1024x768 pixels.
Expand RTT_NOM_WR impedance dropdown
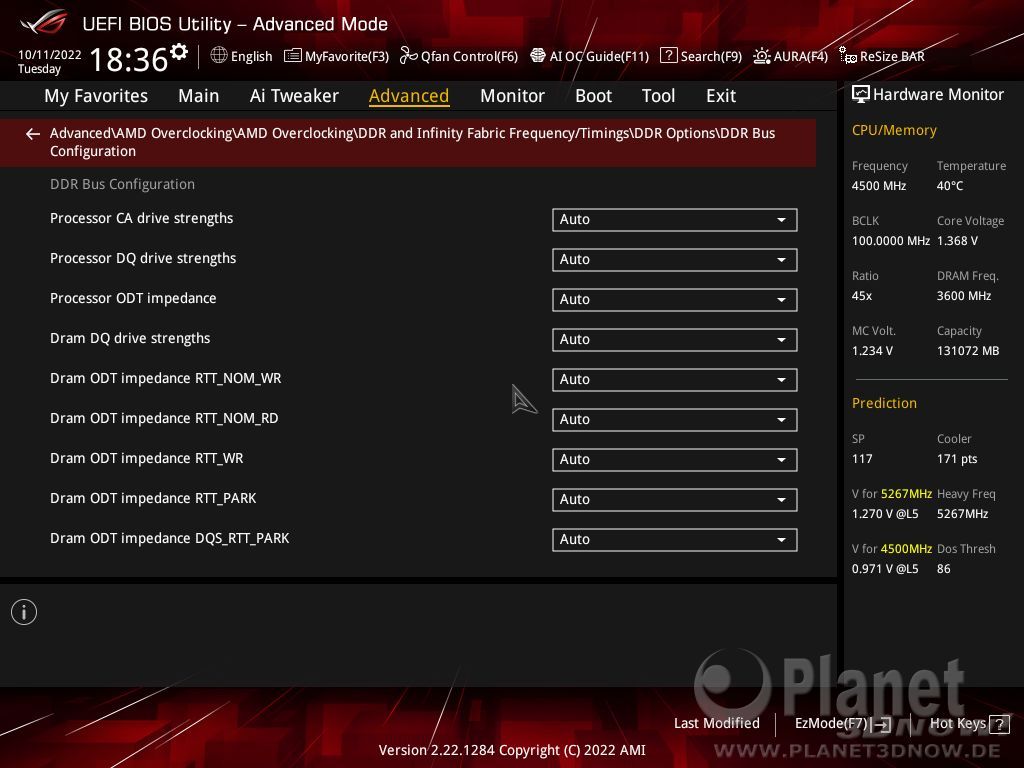click(675, 379)
